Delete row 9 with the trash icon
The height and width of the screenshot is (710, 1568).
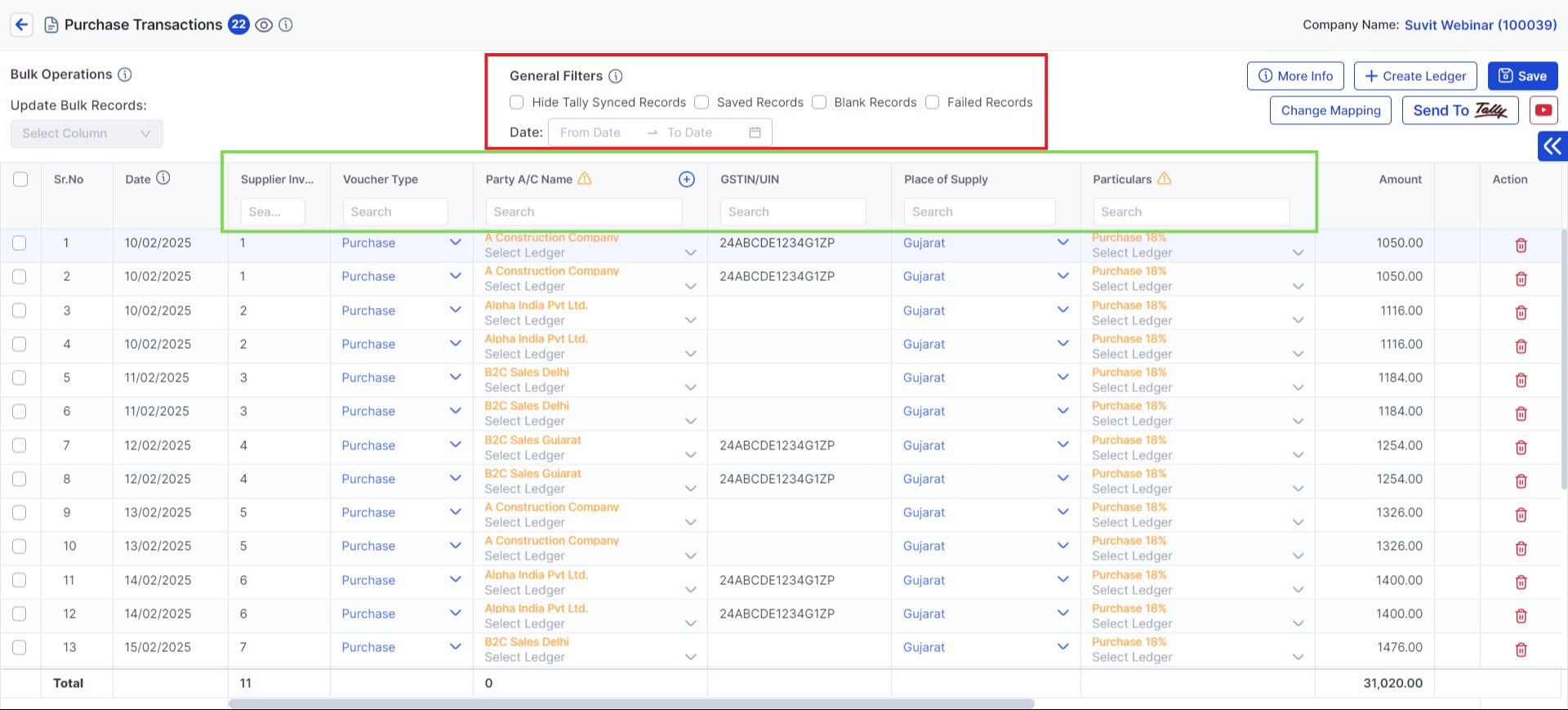[1521, 515]
